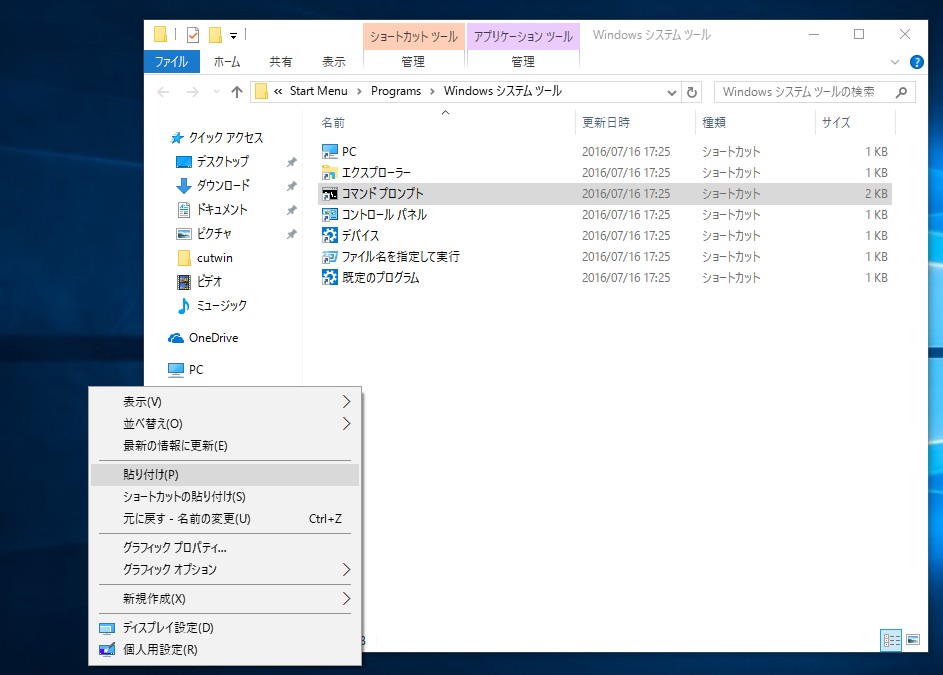
Task: Select ディスプレイ設定(D) in context menu
Action: click(x=168, y=628)
